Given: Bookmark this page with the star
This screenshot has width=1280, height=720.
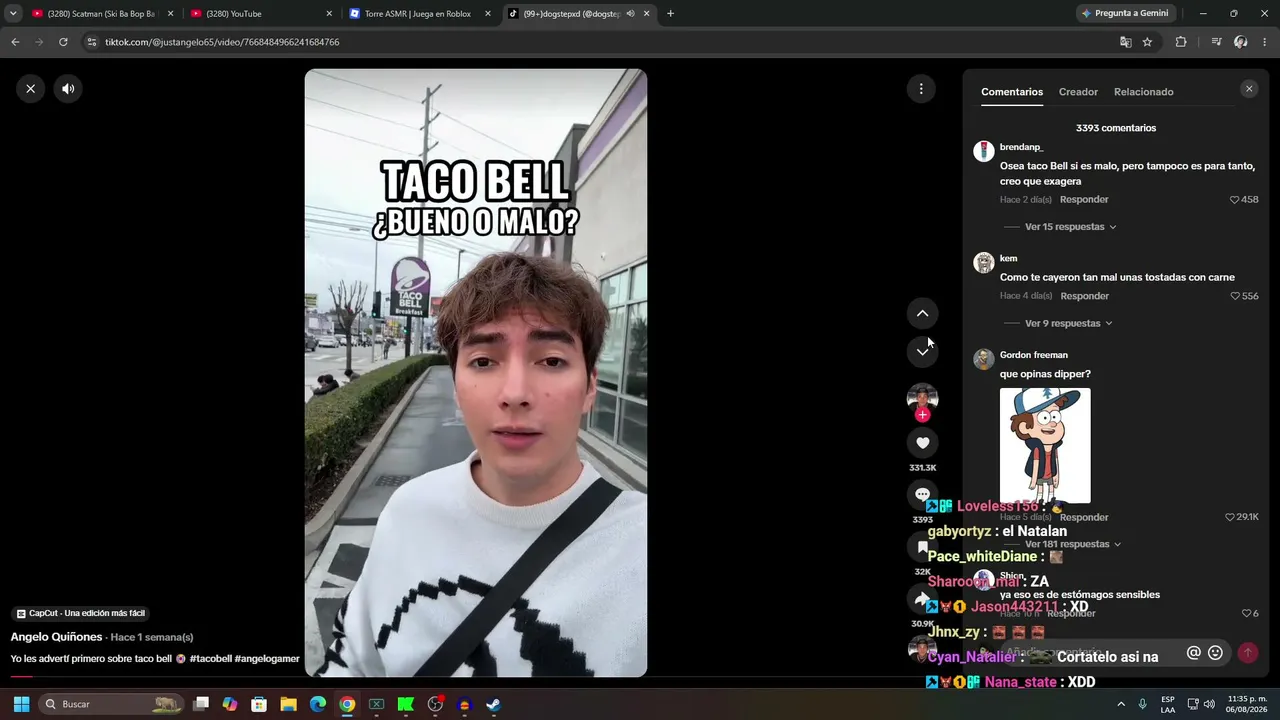Looking at the screenshot, I should [x=1147, y=42].
